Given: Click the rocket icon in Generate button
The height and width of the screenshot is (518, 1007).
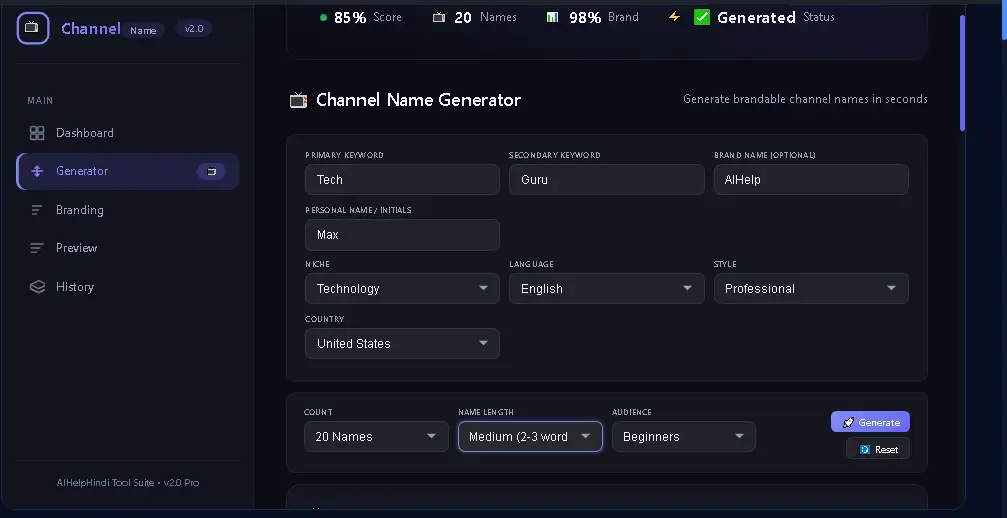Looking at the screenshot, I should click(848, 422).
